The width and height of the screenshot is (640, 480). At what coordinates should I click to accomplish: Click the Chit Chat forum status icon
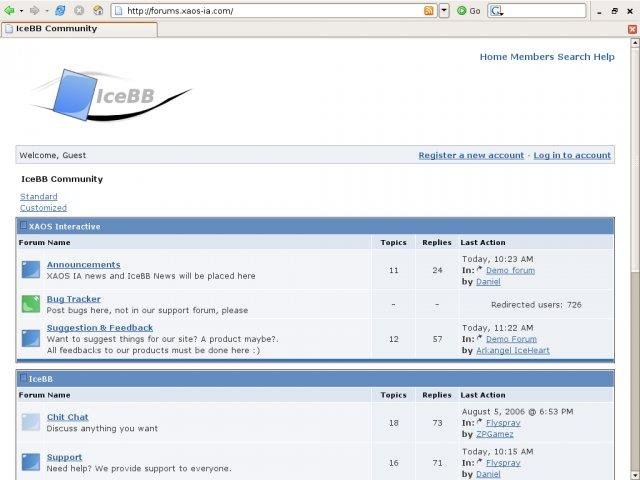pyautogui.click(x=31, y=422)
